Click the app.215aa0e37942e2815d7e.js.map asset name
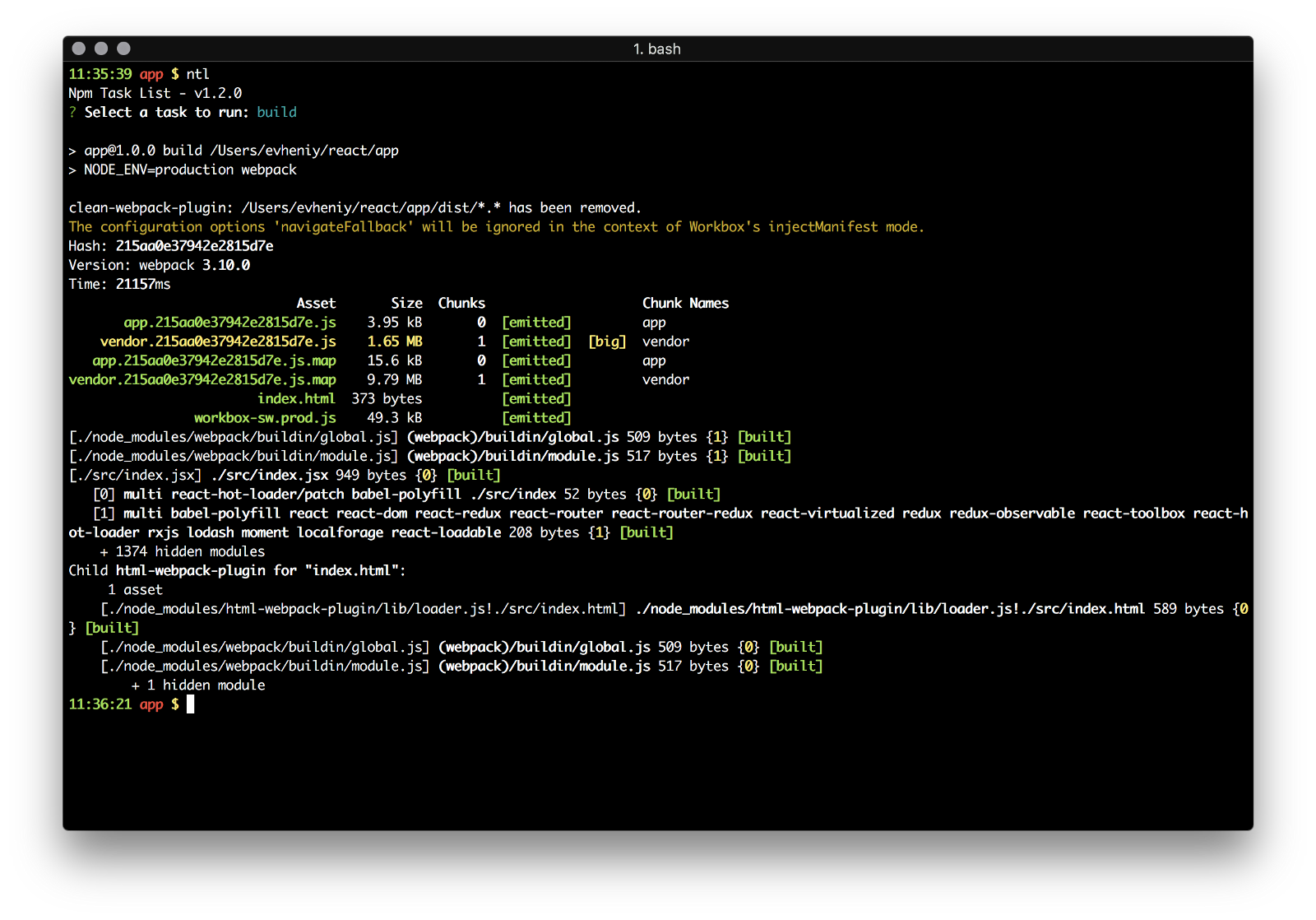 coord(214,360)
